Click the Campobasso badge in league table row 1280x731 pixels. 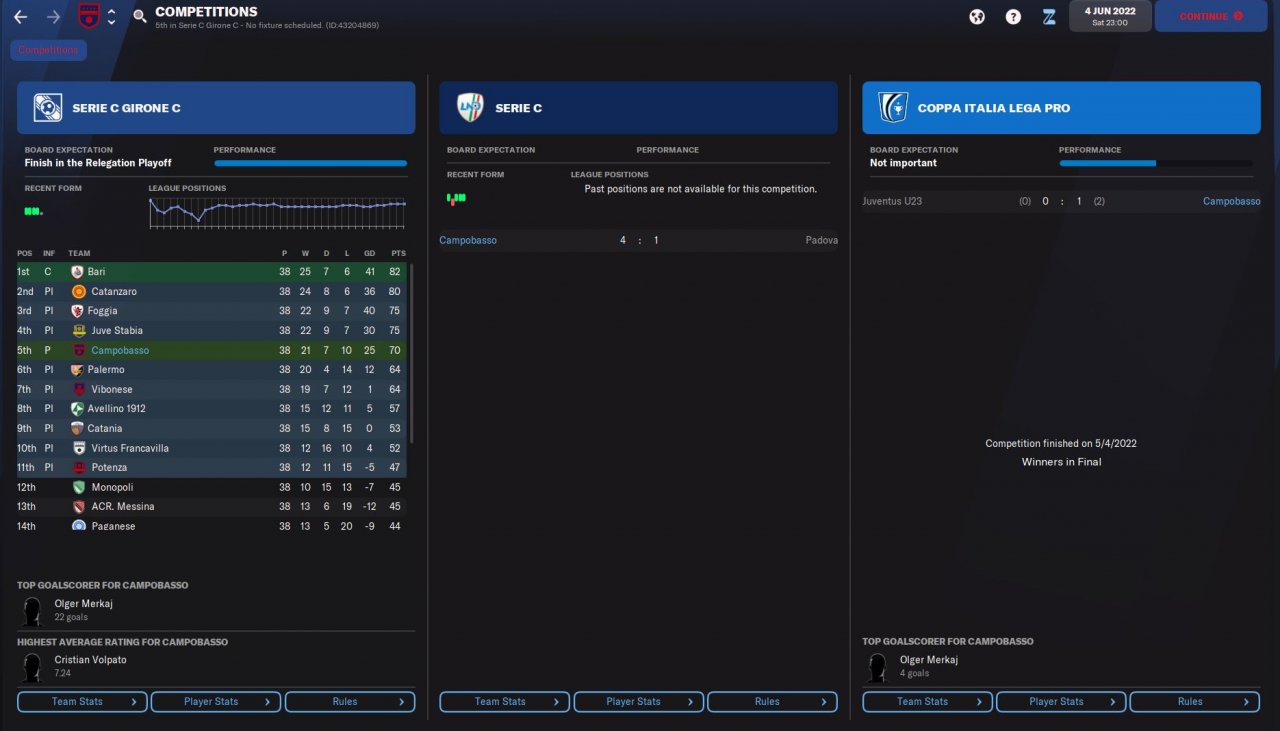pos(78,350)
